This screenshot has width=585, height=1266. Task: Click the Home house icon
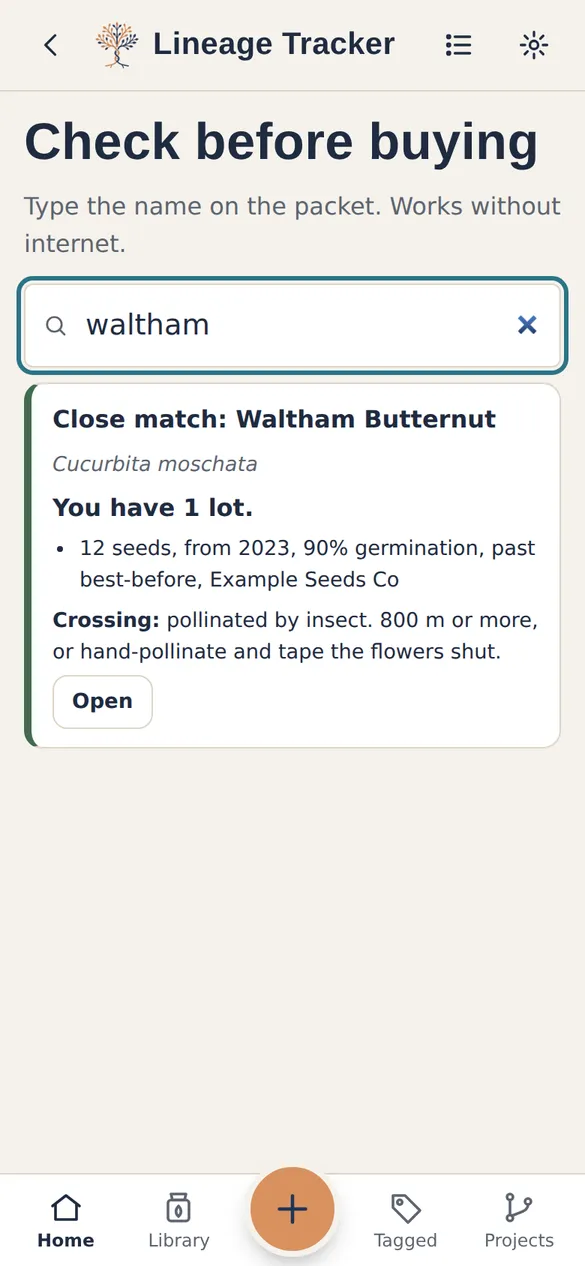(x=66, y=1208)
